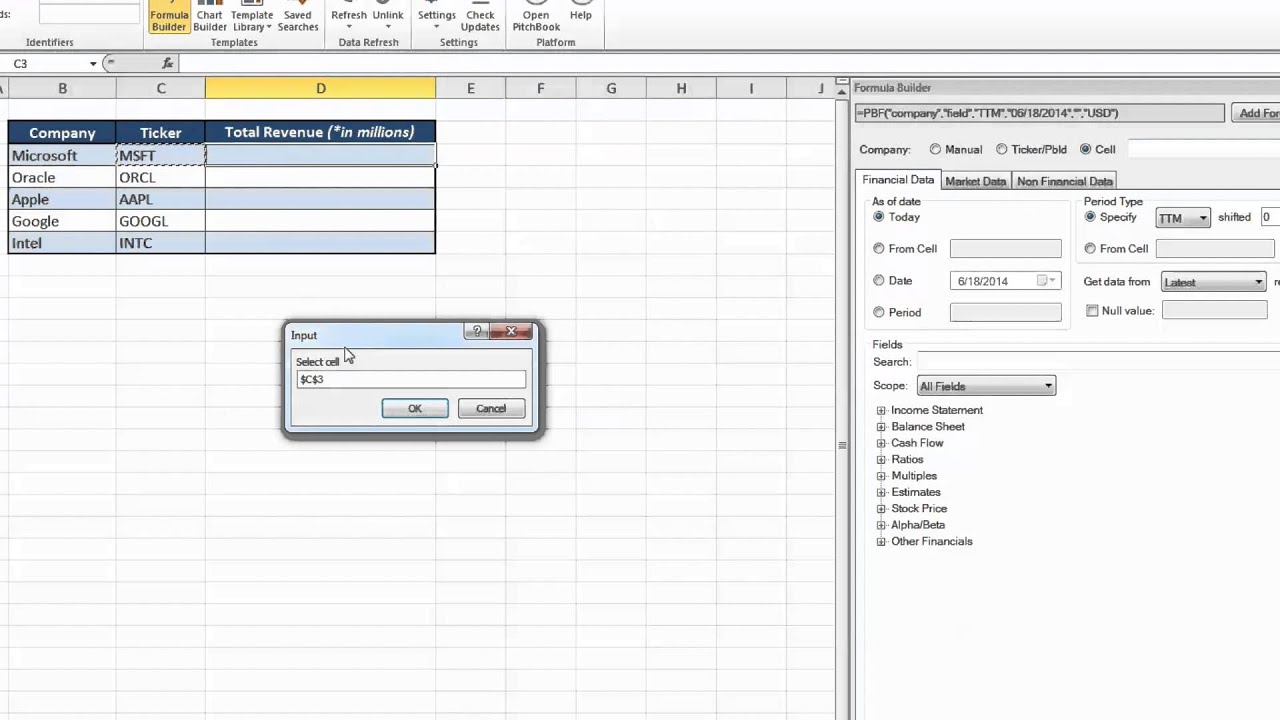Click the Help ribbon button
The height and width of the screenshot is (720, 1280).
(581, 14)
